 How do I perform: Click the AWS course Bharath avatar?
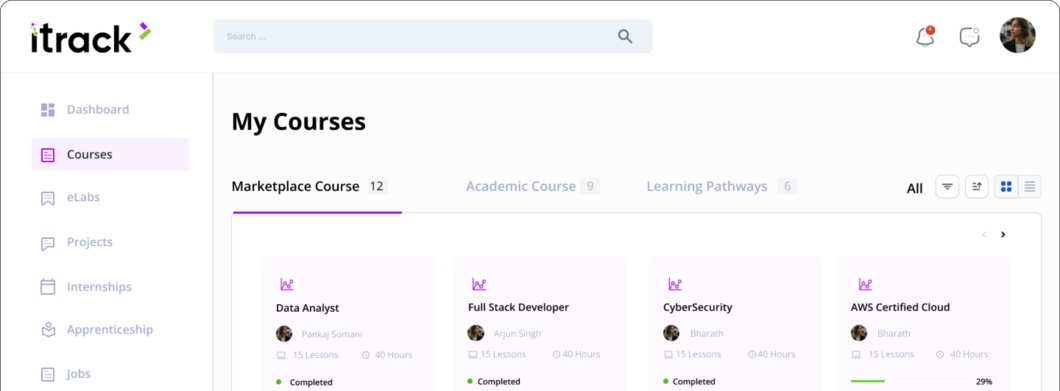859,334
